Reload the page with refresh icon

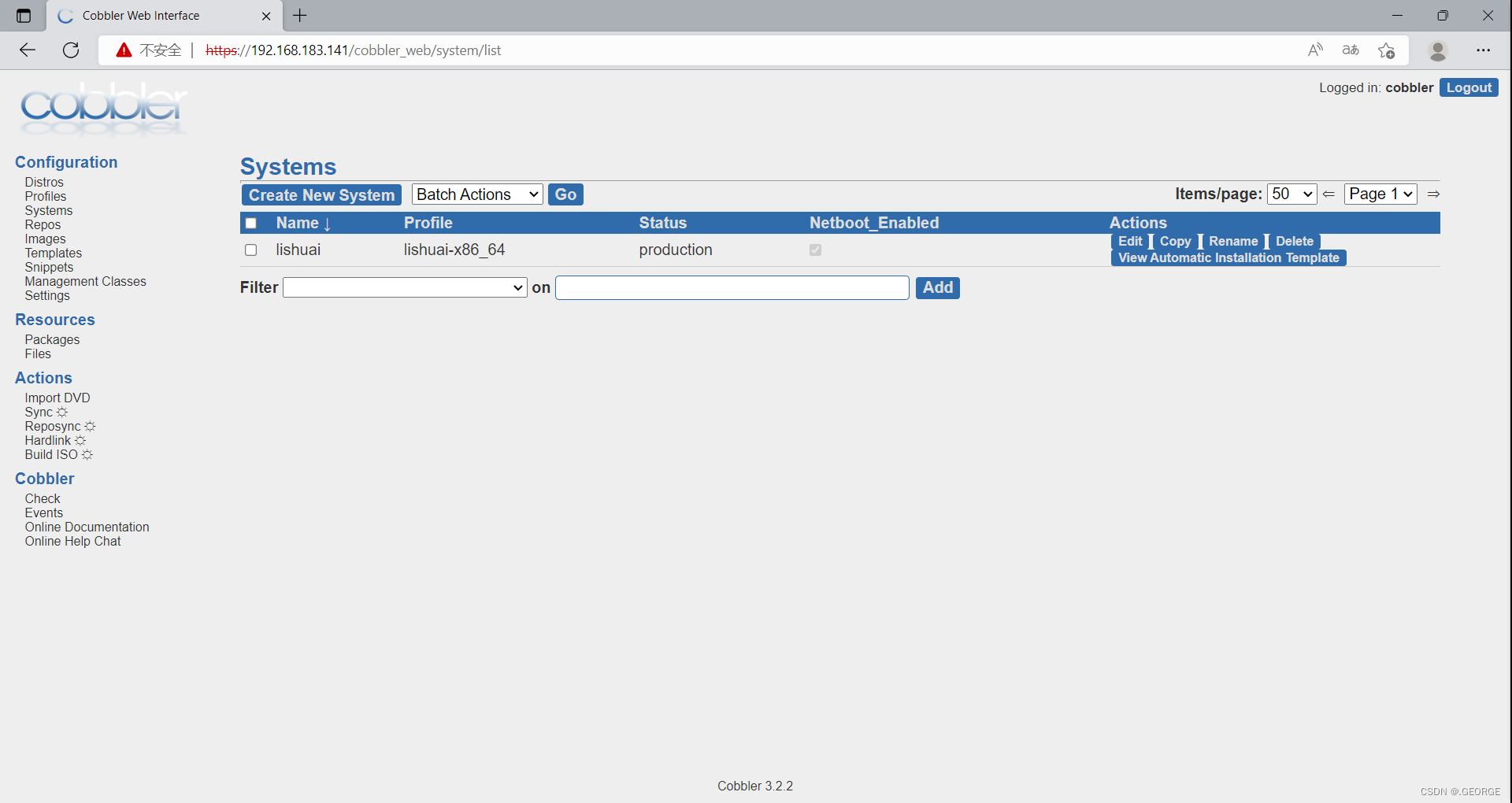[x=71, y=50]
